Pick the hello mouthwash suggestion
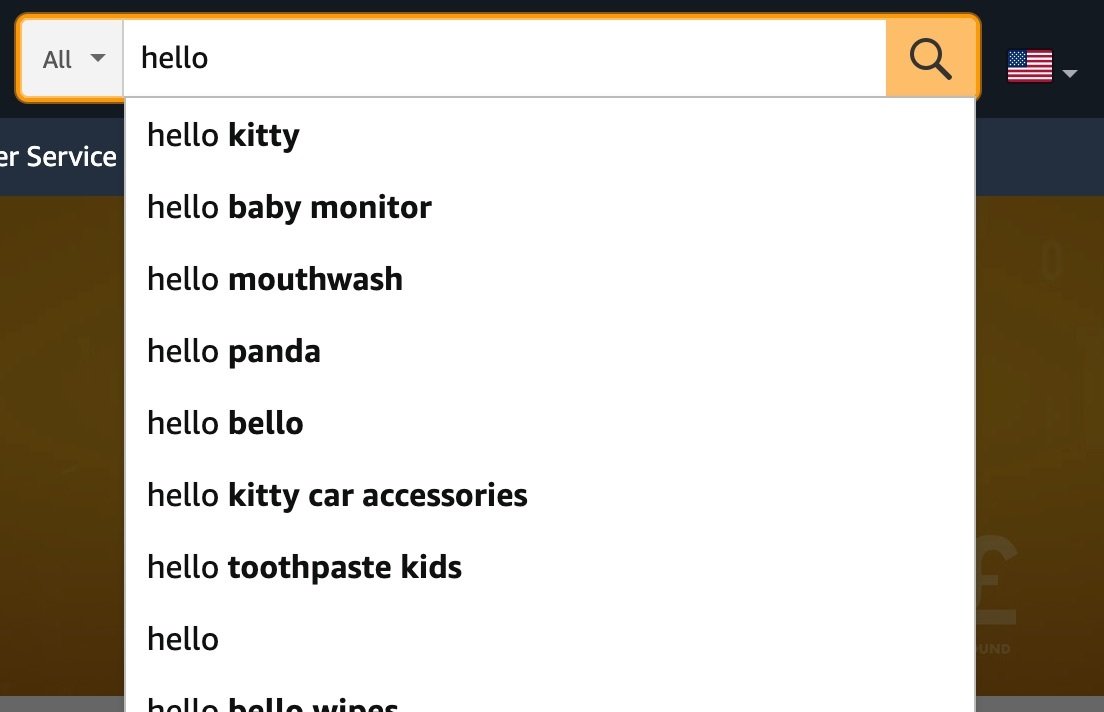1104x712 pixels. coord(274,279)
